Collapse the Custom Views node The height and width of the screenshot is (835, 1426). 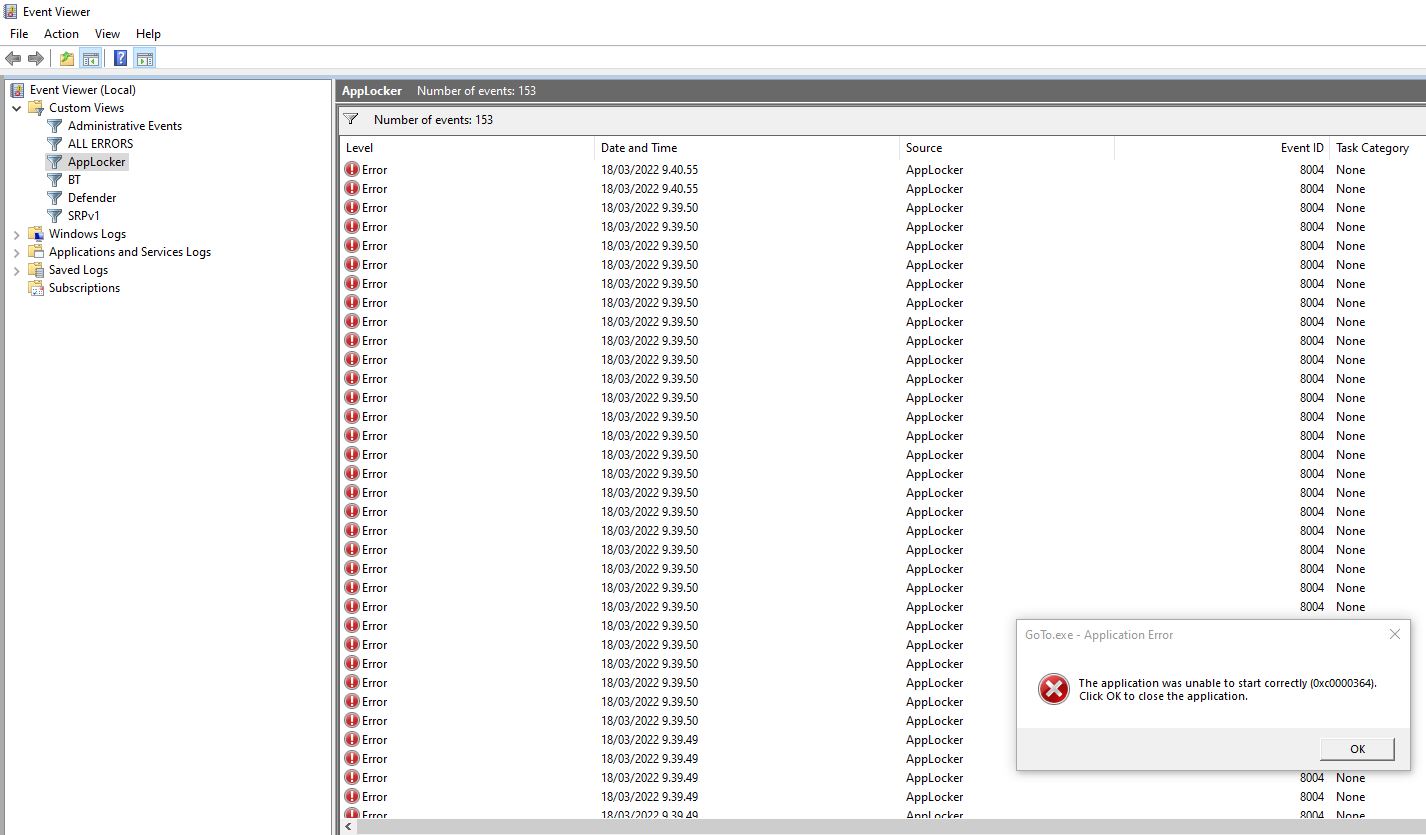coord(17,108)
